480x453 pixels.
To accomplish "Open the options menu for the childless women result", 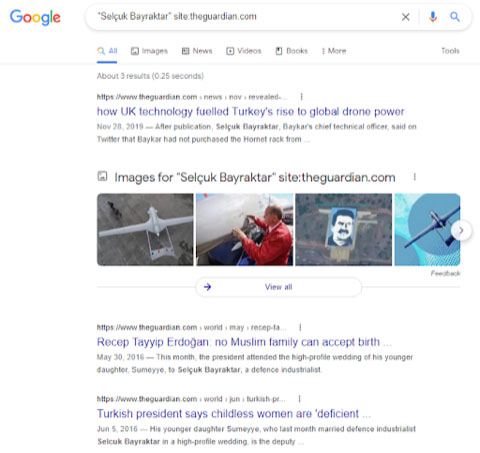I will (x=299, y=399).
